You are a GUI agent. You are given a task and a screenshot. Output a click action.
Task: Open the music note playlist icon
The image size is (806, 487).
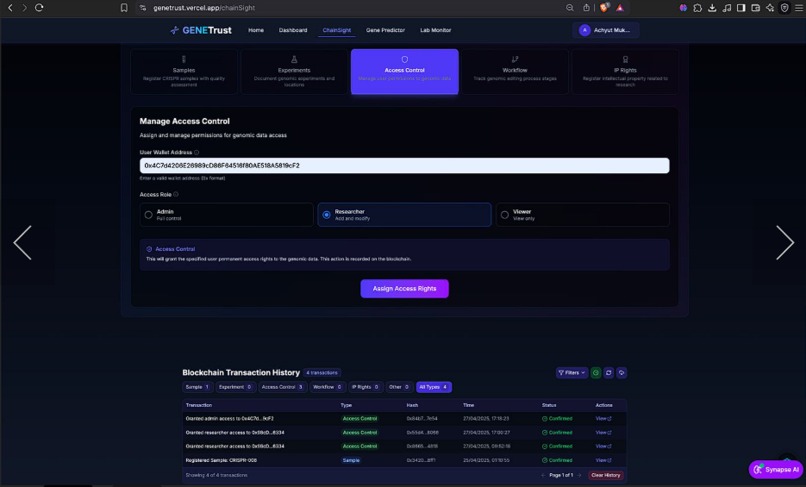click(726, 8)
